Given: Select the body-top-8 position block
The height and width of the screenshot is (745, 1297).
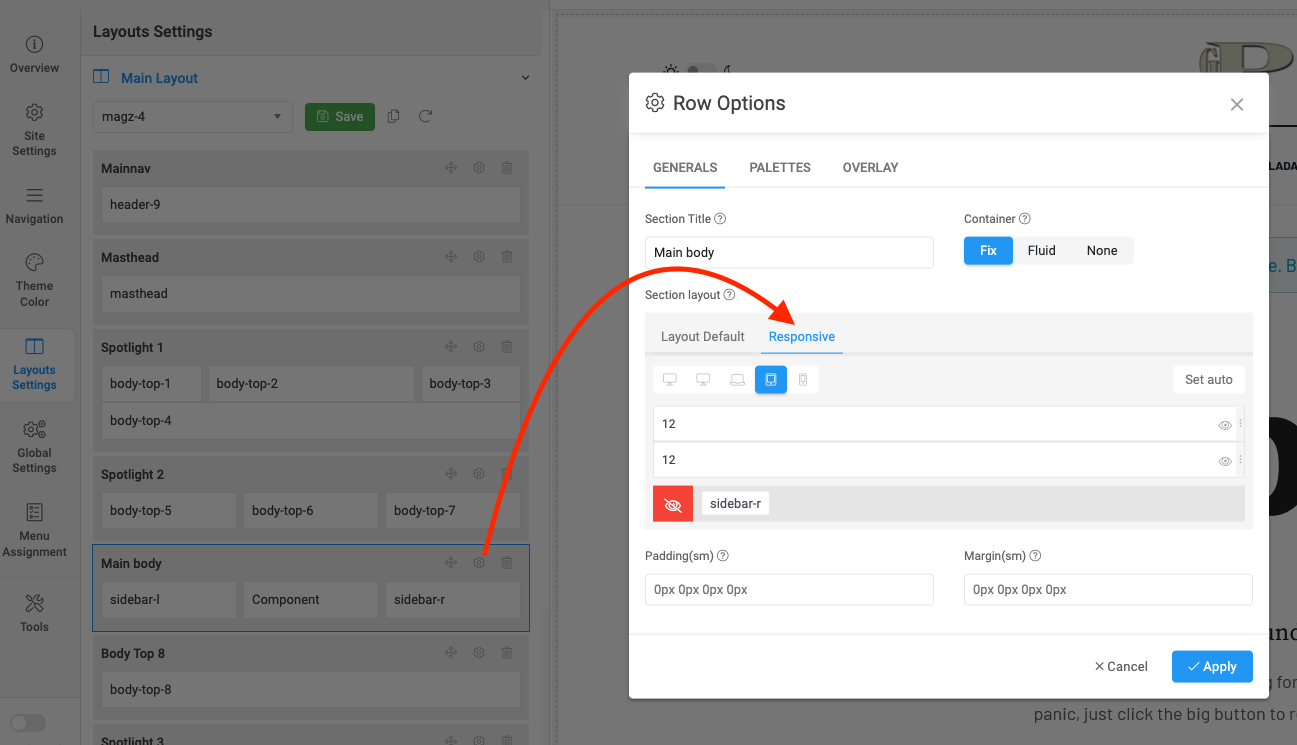Looking at the screenshot, I should tap(311, 690).
